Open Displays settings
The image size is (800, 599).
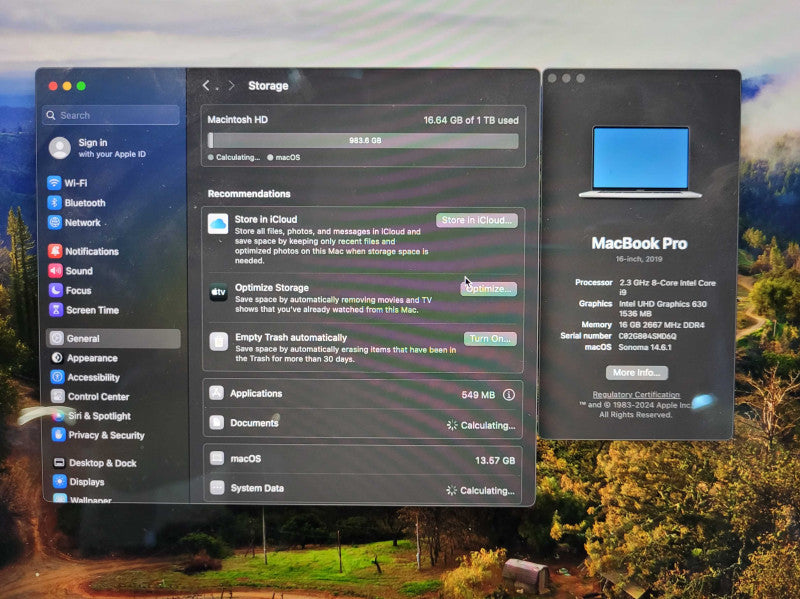point(79,482)
